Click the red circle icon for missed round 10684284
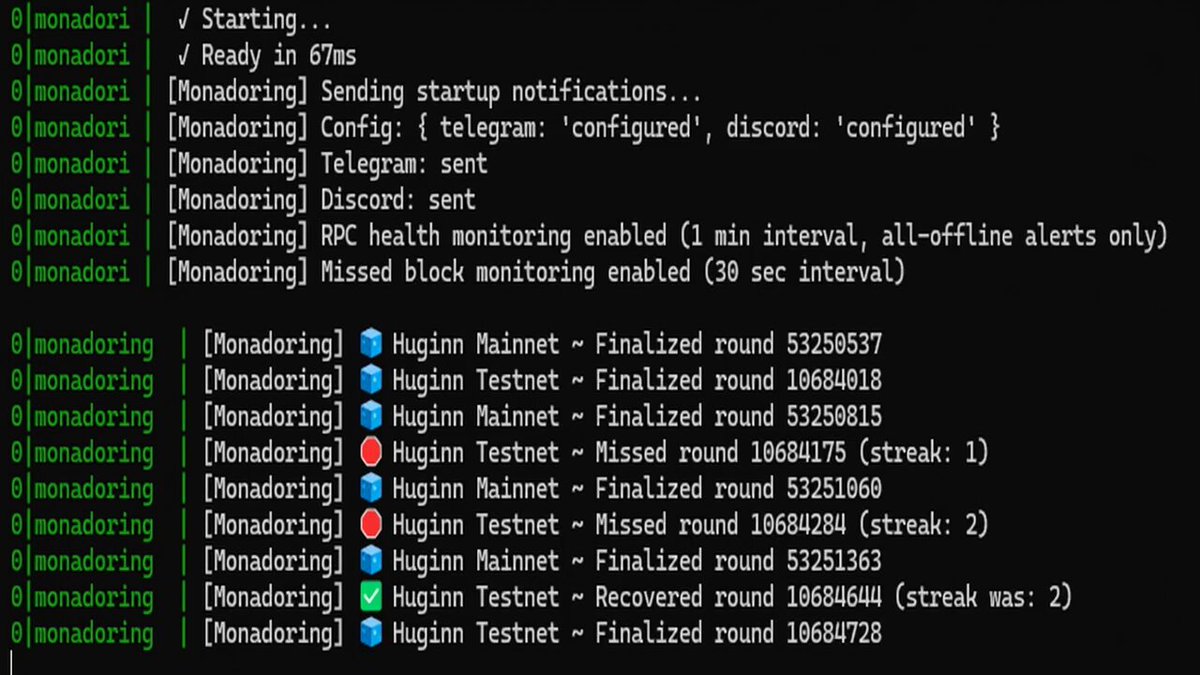This screenshot has width=1200, height=675. (371, 525)
